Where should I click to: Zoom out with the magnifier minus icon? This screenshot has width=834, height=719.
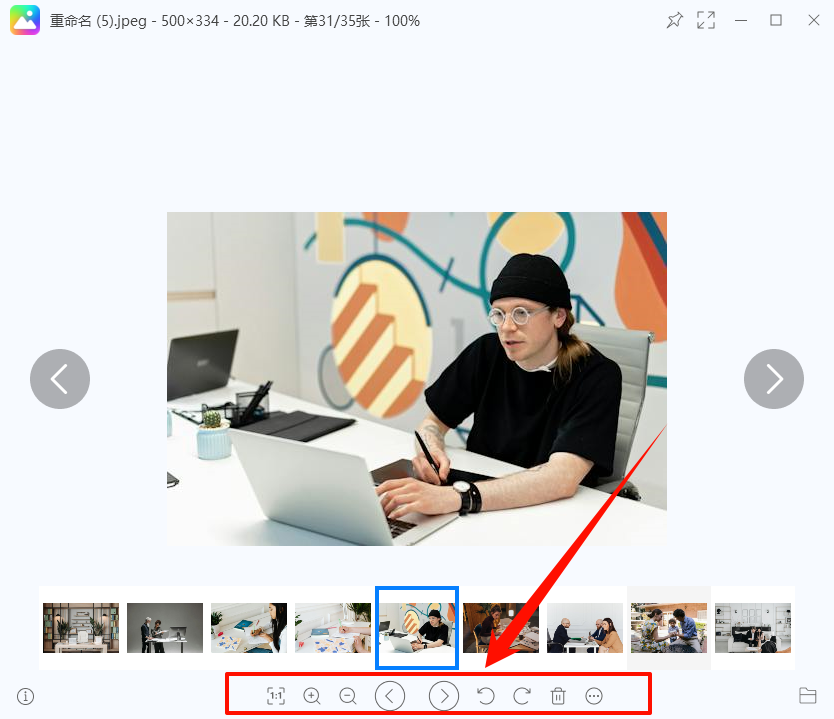(x=348, y=696)
